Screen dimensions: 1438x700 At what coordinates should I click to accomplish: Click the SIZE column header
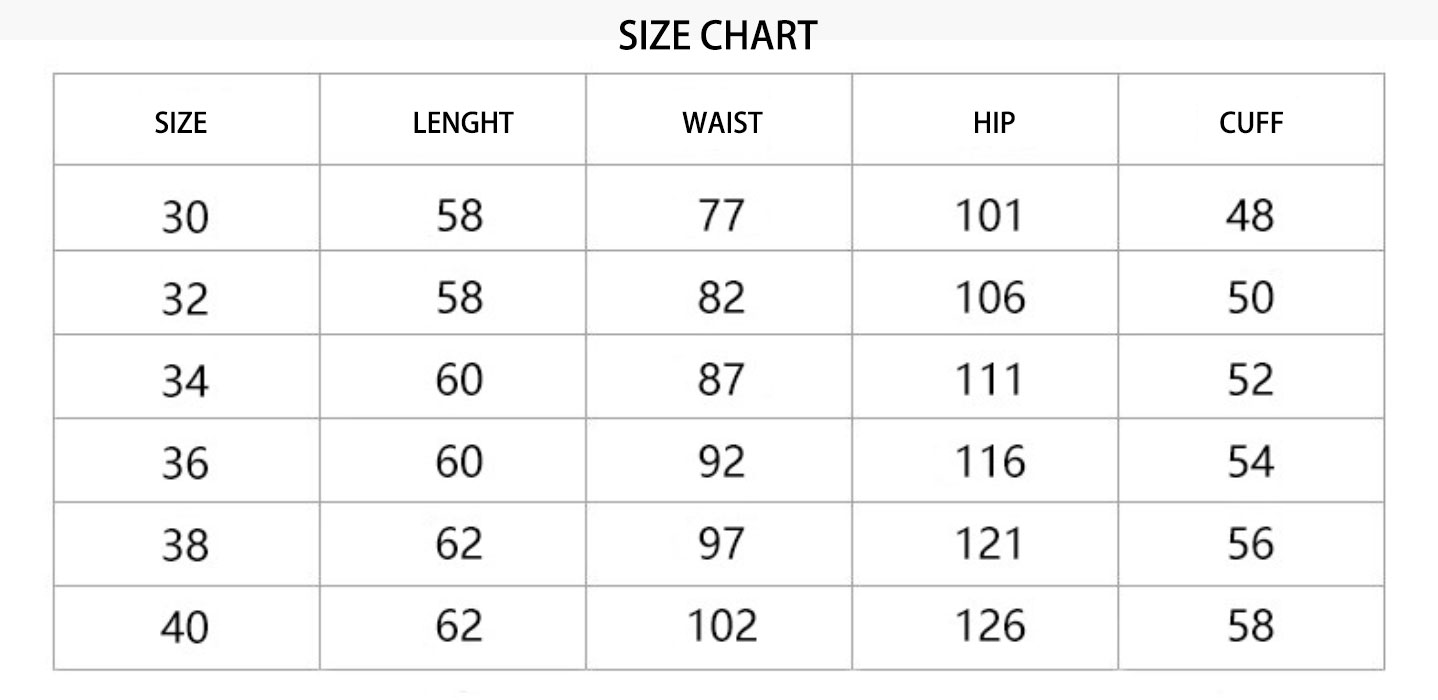coord(181,123)
